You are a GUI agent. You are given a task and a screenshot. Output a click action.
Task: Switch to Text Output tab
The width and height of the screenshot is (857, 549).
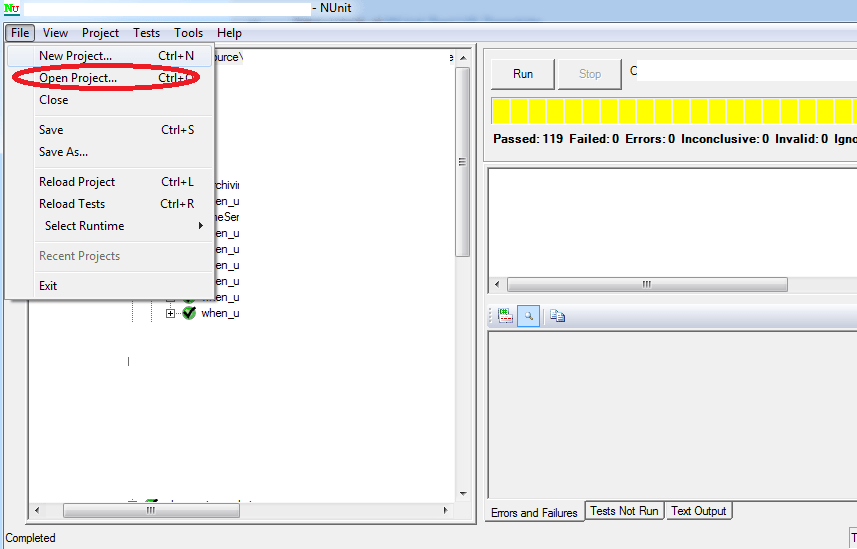[698, 511]
